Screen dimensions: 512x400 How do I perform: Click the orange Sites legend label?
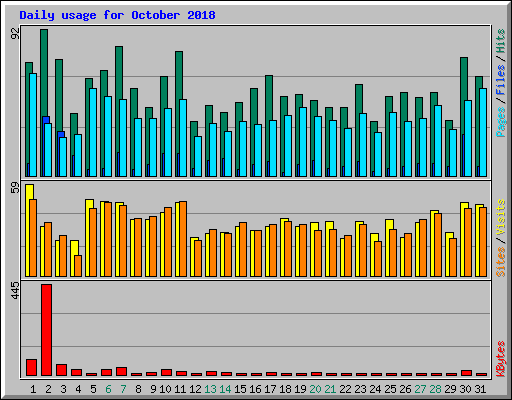501,262
